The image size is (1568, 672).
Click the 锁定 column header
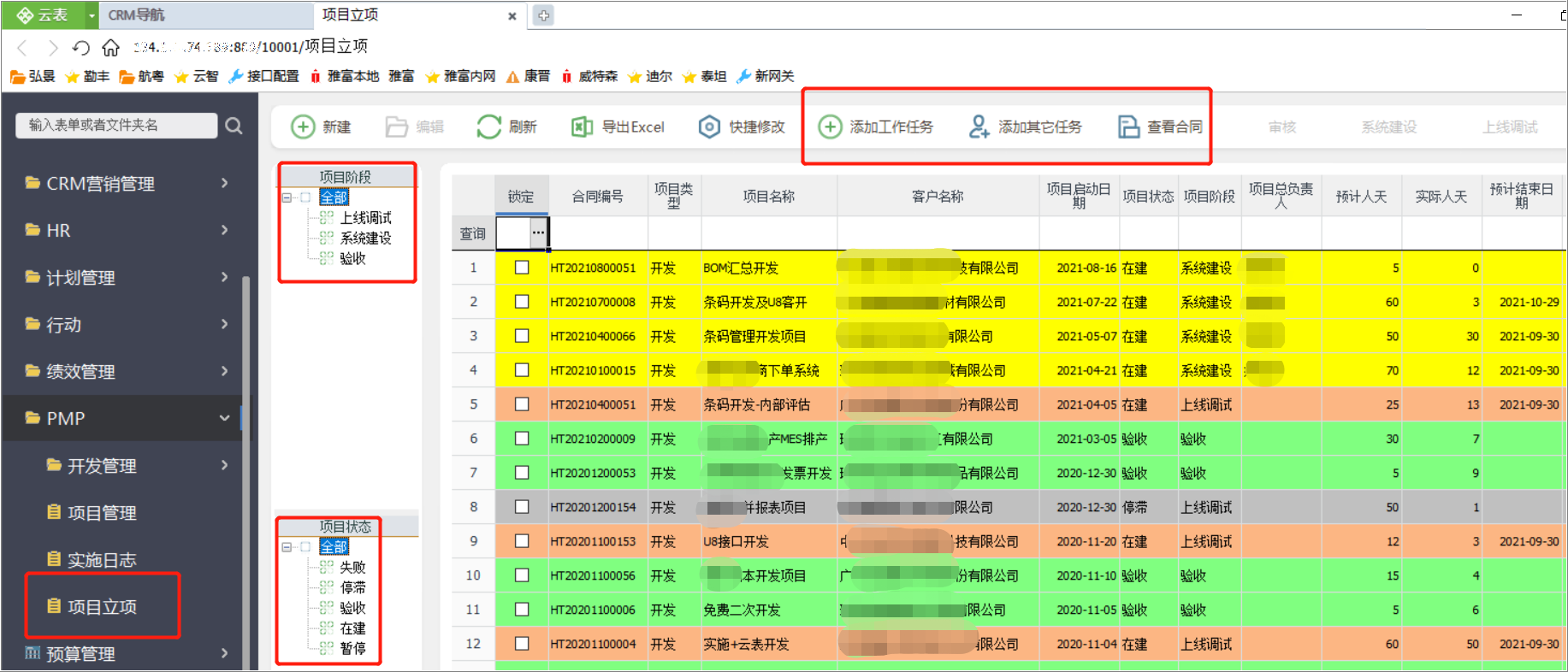tap(521, 197)
